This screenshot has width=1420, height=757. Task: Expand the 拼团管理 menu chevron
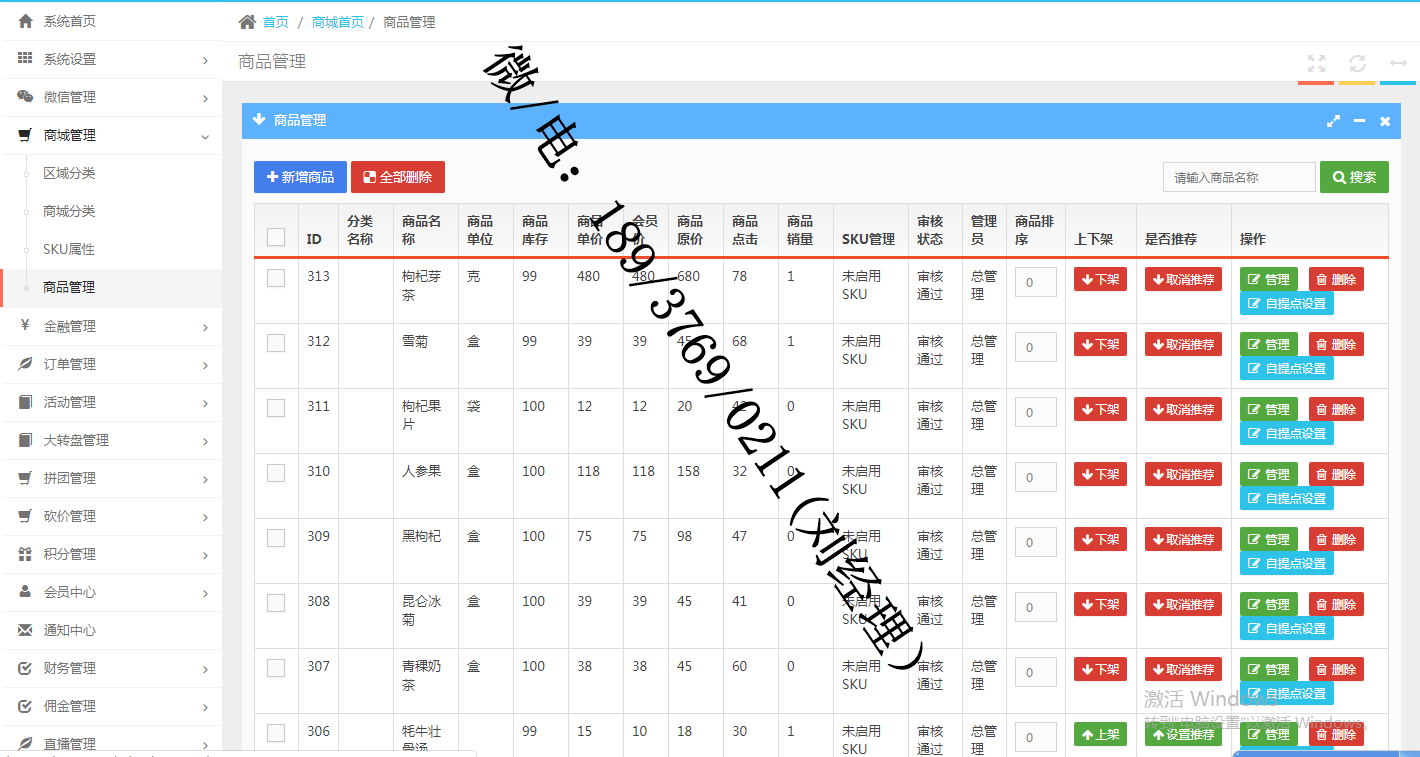click(205, 479)
